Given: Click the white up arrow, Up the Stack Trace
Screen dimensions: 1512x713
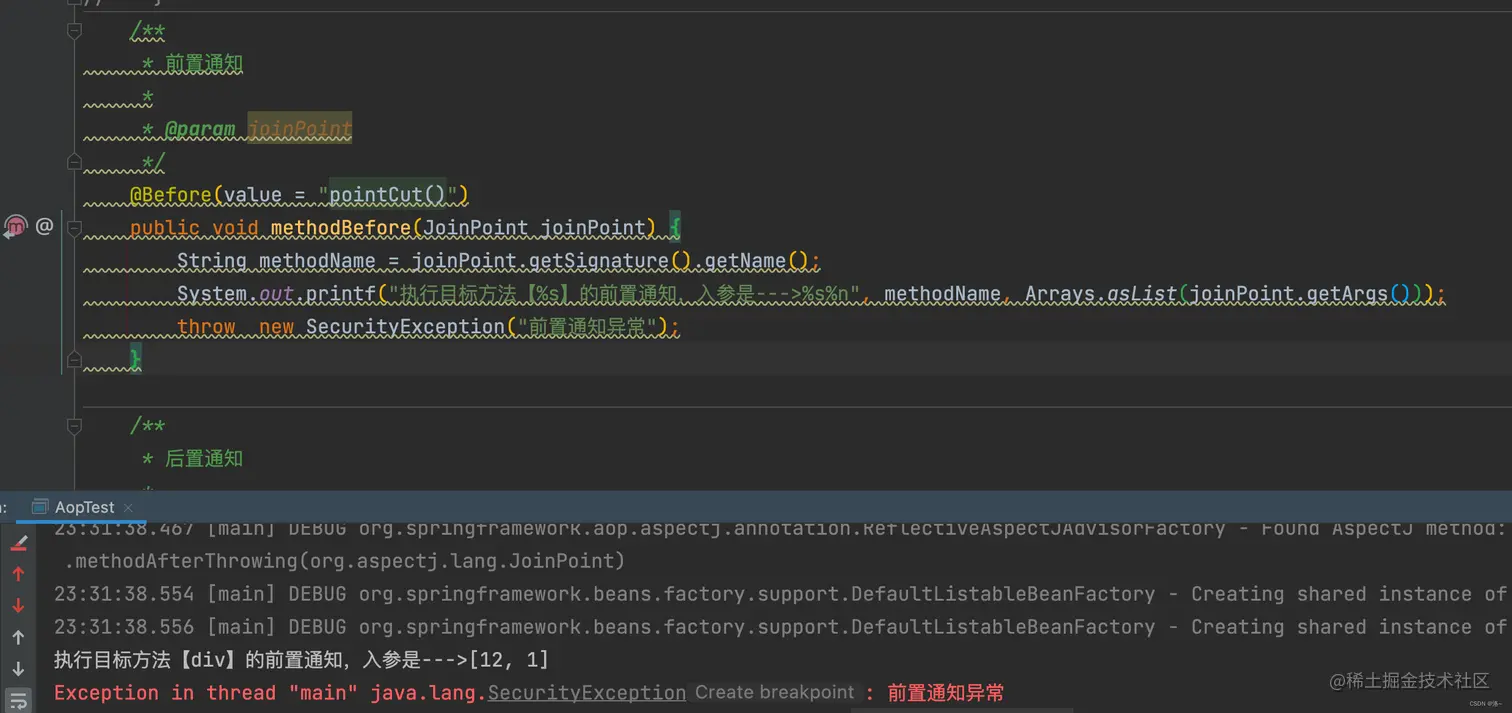Looking at the screenshot, I should click(18, 637).
